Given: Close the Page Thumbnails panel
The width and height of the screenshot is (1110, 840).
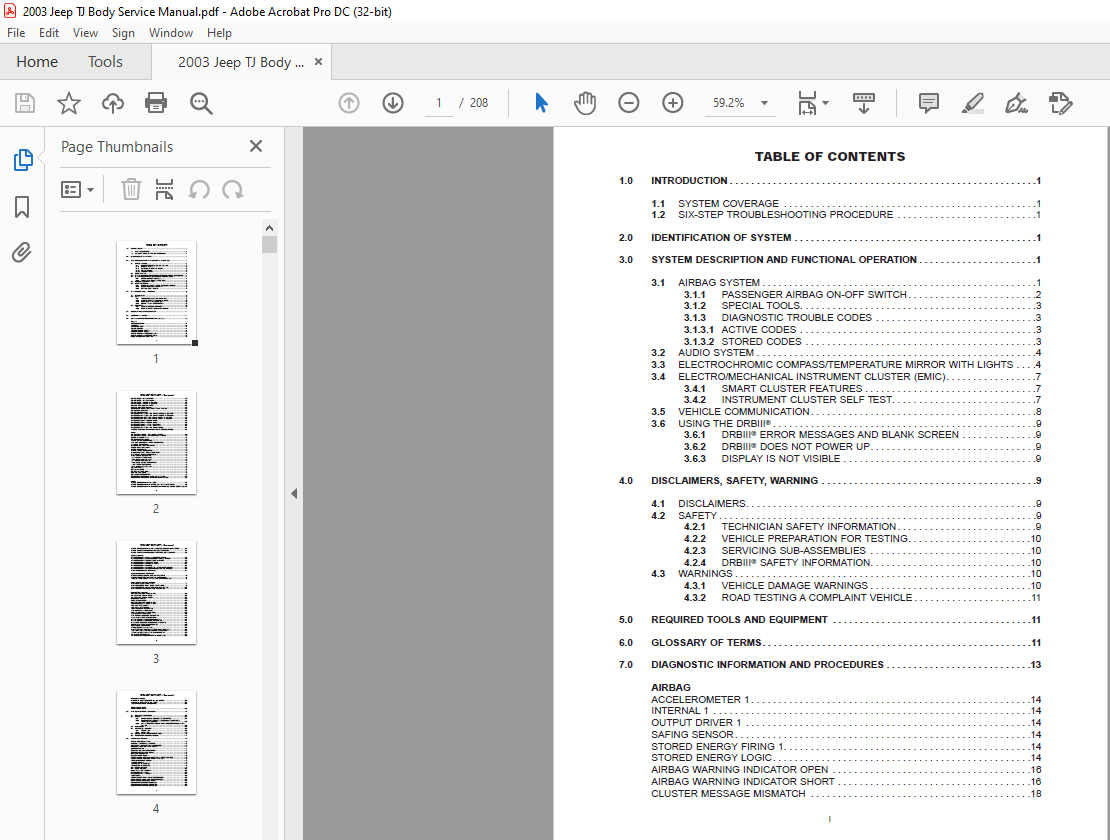Looking at the screenshot, I should point(256,146).
